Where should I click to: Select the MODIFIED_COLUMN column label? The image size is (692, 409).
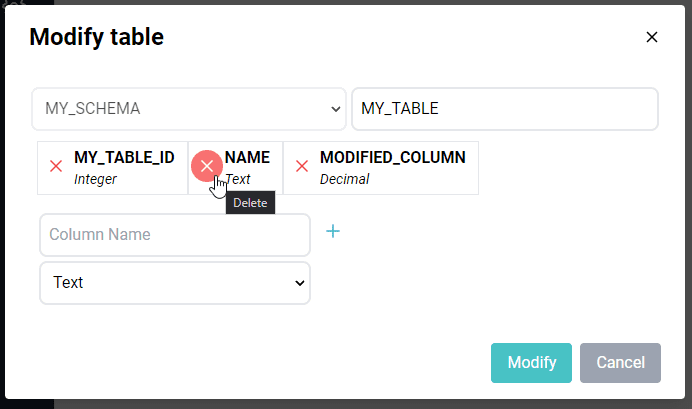[x=392, y=158]
